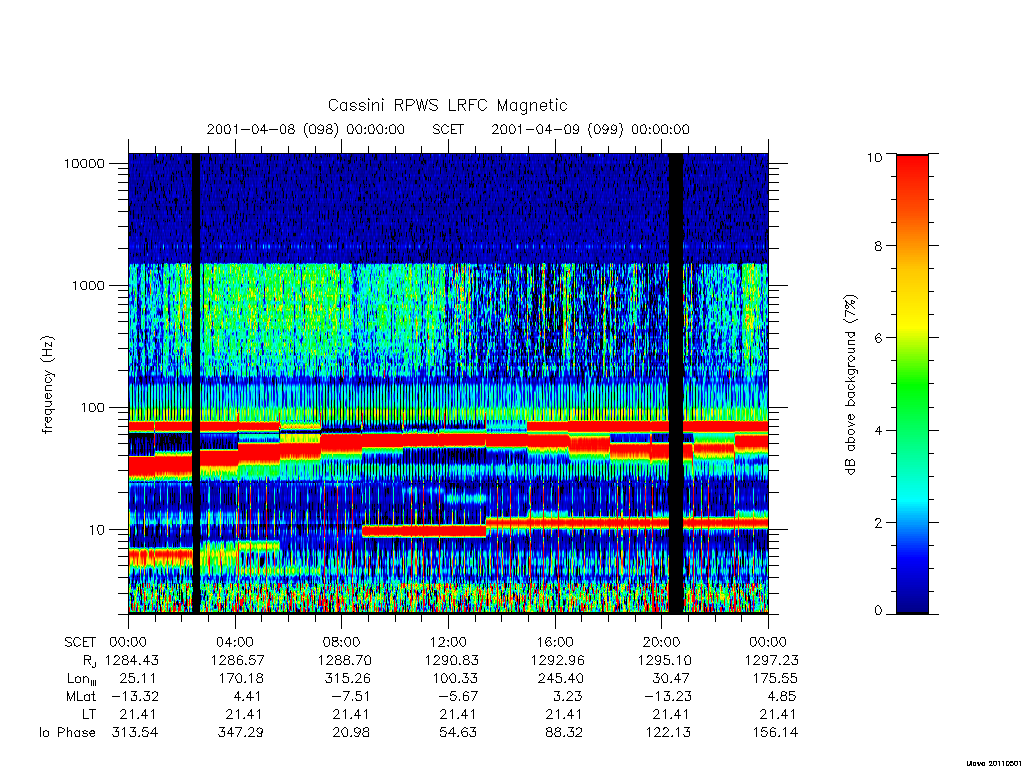Click the SCET 04:00 time tick label
Screen dimensions: 1024x768
coord(234,642)
